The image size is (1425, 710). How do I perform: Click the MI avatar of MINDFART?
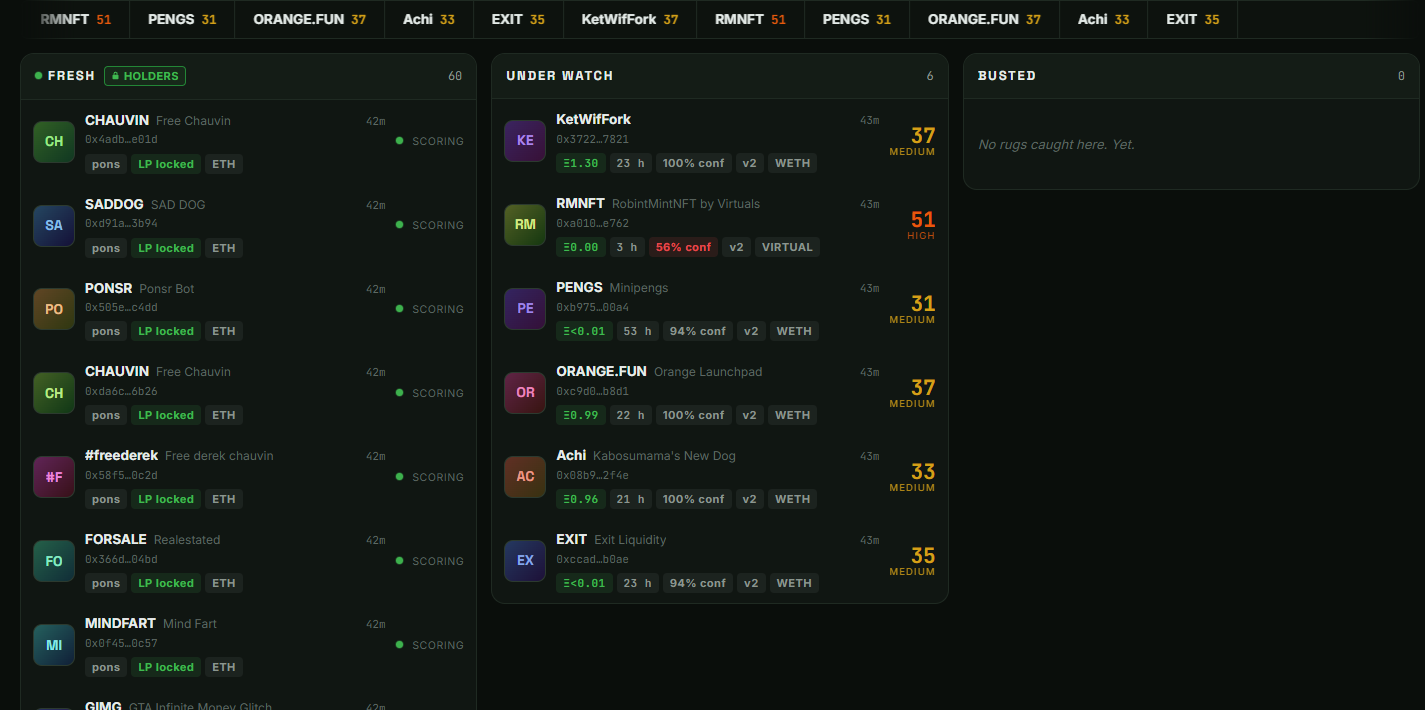54,645
